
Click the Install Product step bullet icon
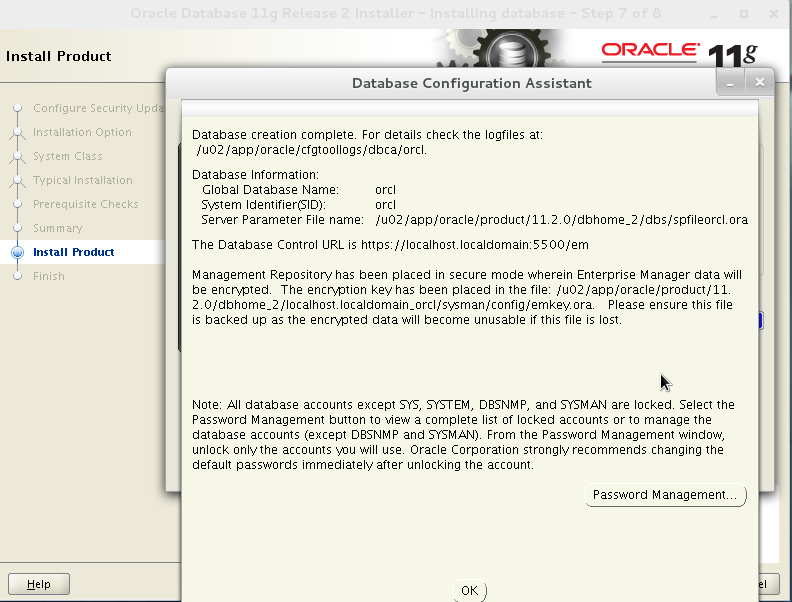pos(17,252)
